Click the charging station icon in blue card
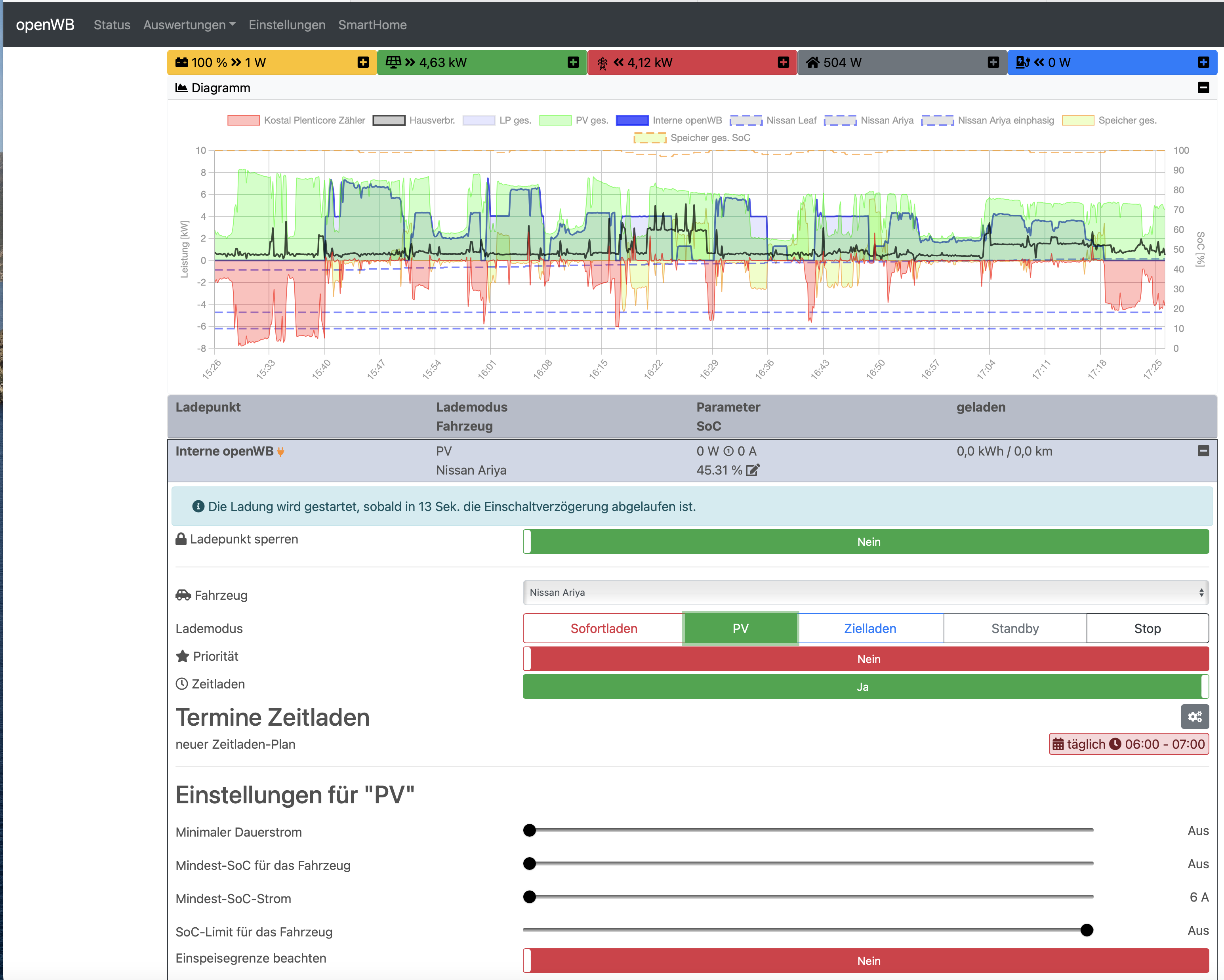The image size is (1224, 980). (x=1023, y=63)
